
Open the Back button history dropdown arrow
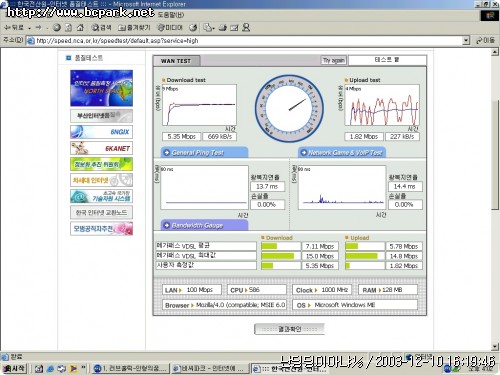click(30, 28)
